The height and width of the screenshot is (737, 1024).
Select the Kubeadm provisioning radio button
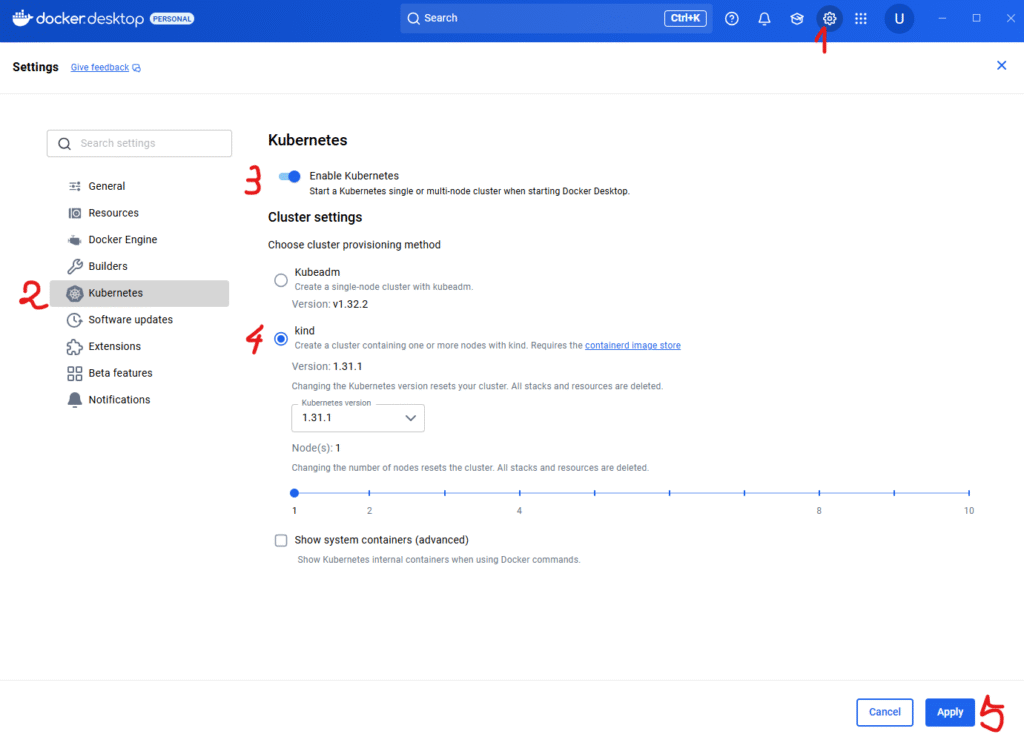point(281,280)
